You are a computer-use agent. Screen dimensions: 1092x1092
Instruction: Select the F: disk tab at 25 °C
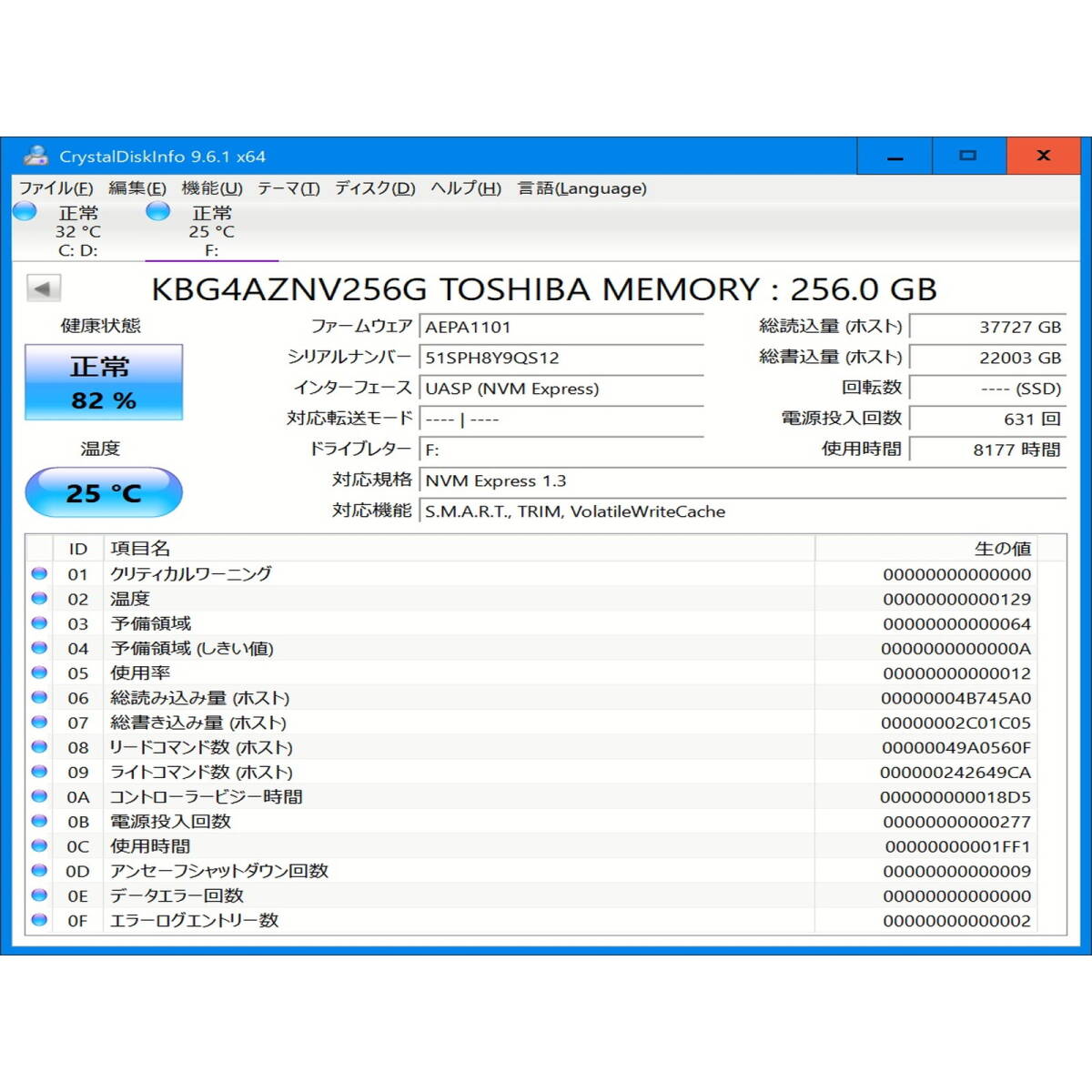211,231
